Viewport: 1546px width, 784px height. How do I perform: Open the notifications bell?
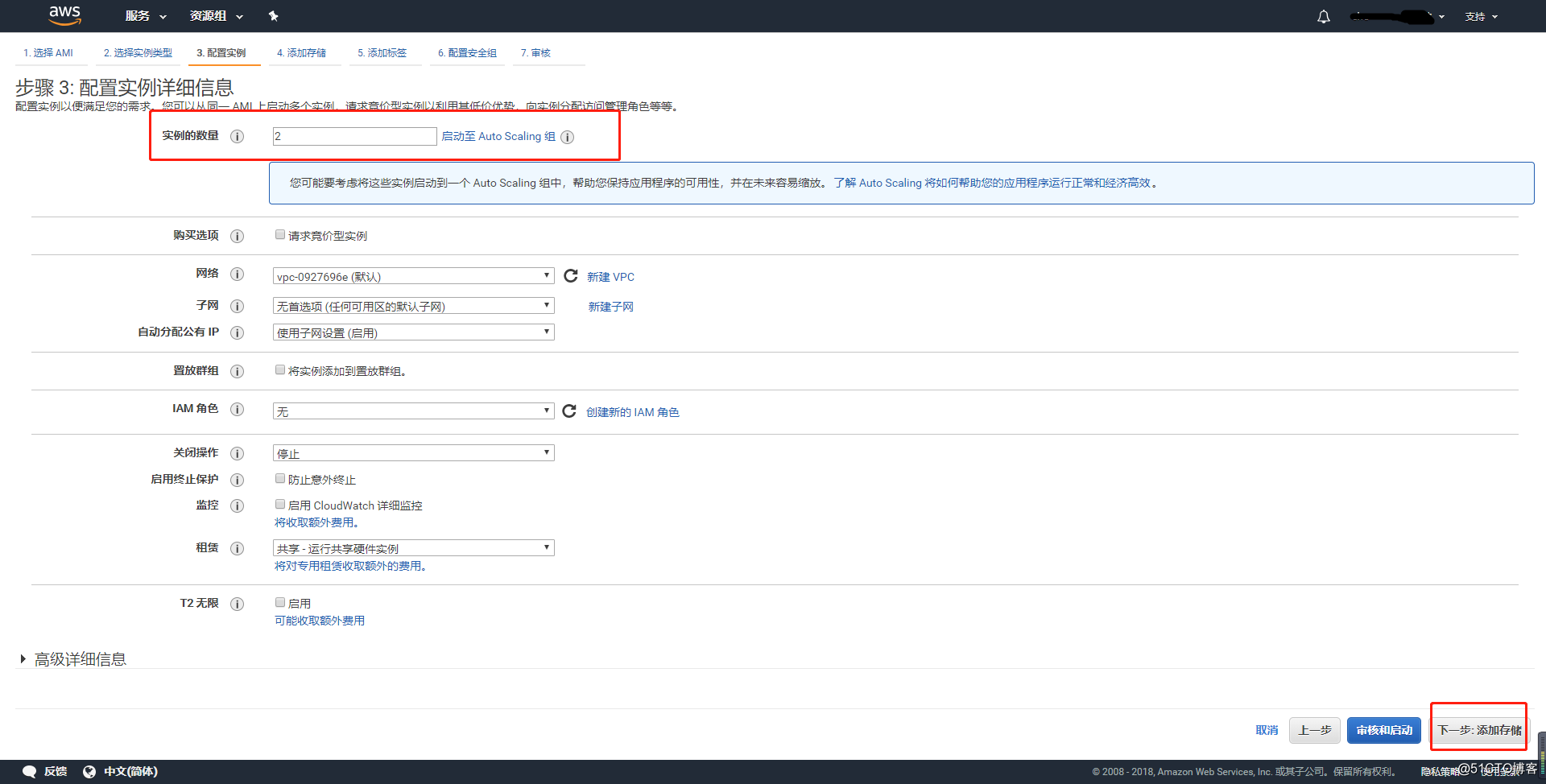click(1324, 16)
